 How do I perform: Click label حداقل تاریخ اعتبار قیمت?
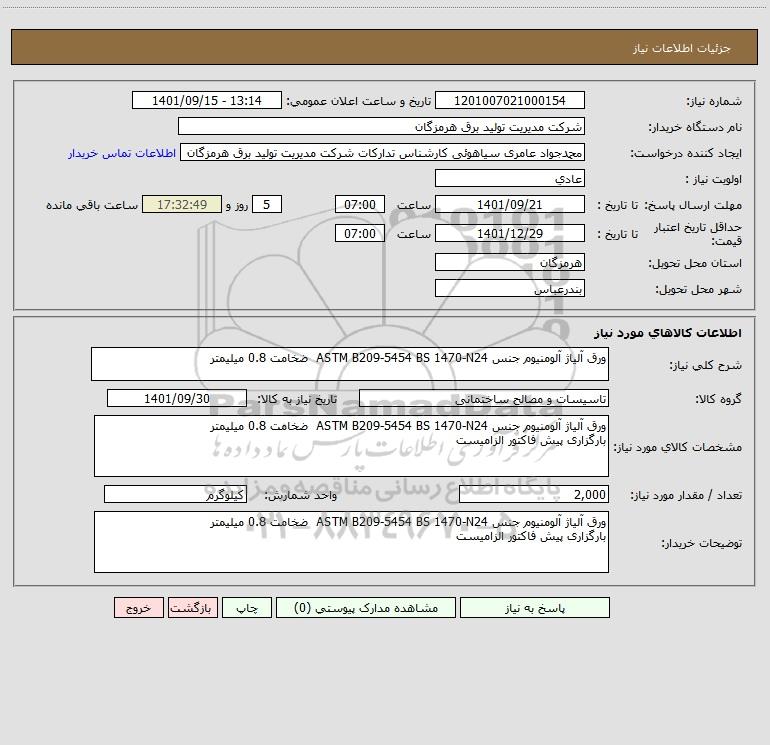coord(698,234)
